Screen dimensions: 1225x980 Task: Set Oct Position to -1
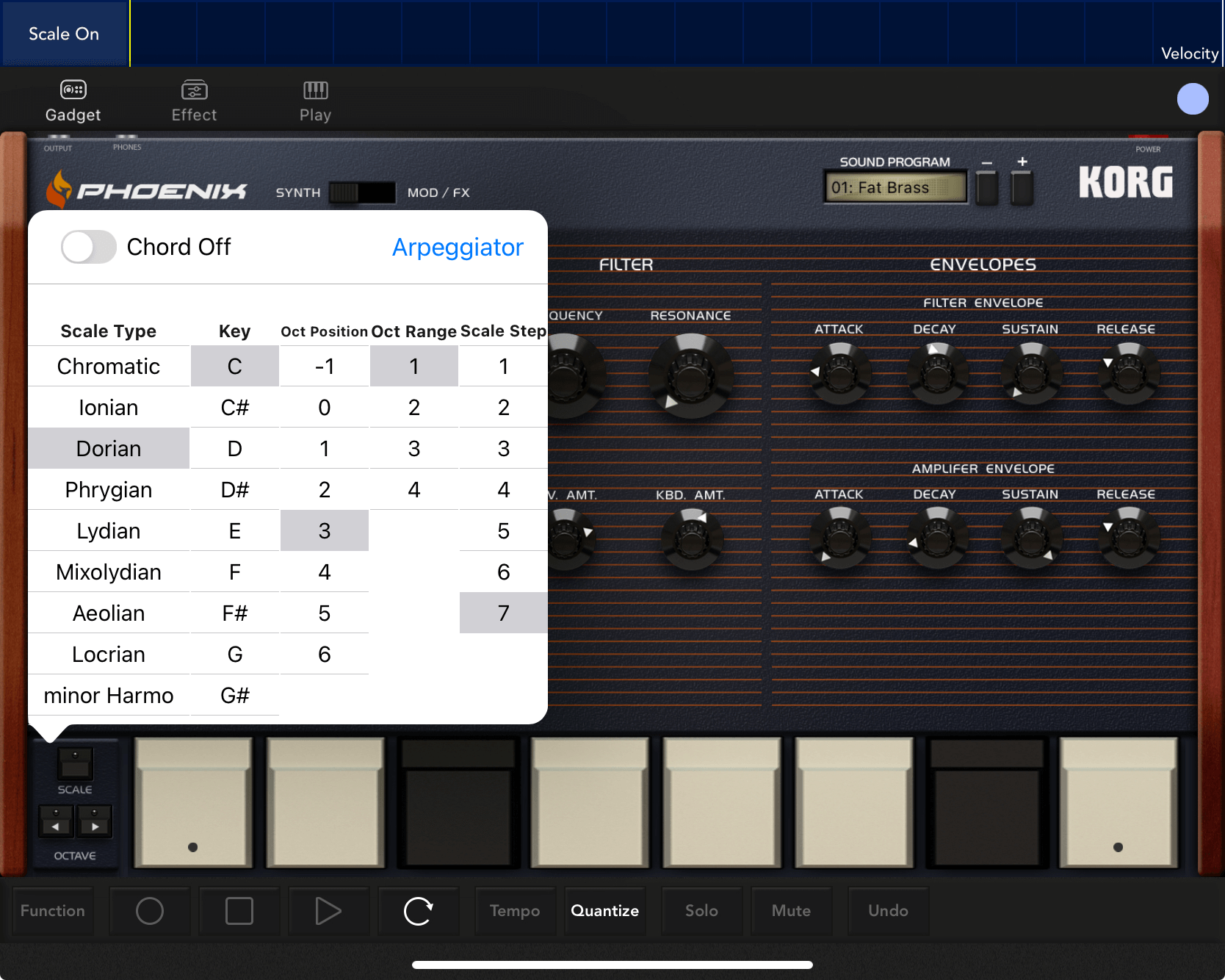pyautogui.click(x=325, y=366)
